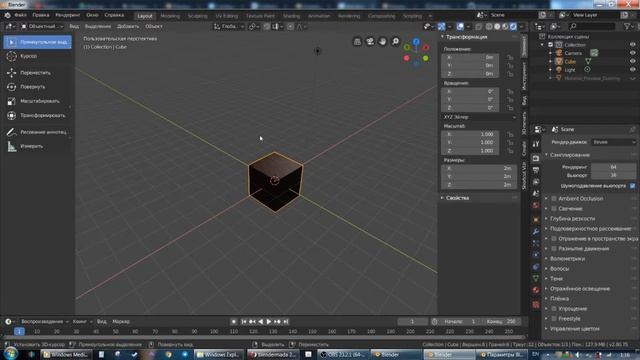
Task: Open the XYZ Euler rotation mode dropdown
Action: [x=479, y=117]
